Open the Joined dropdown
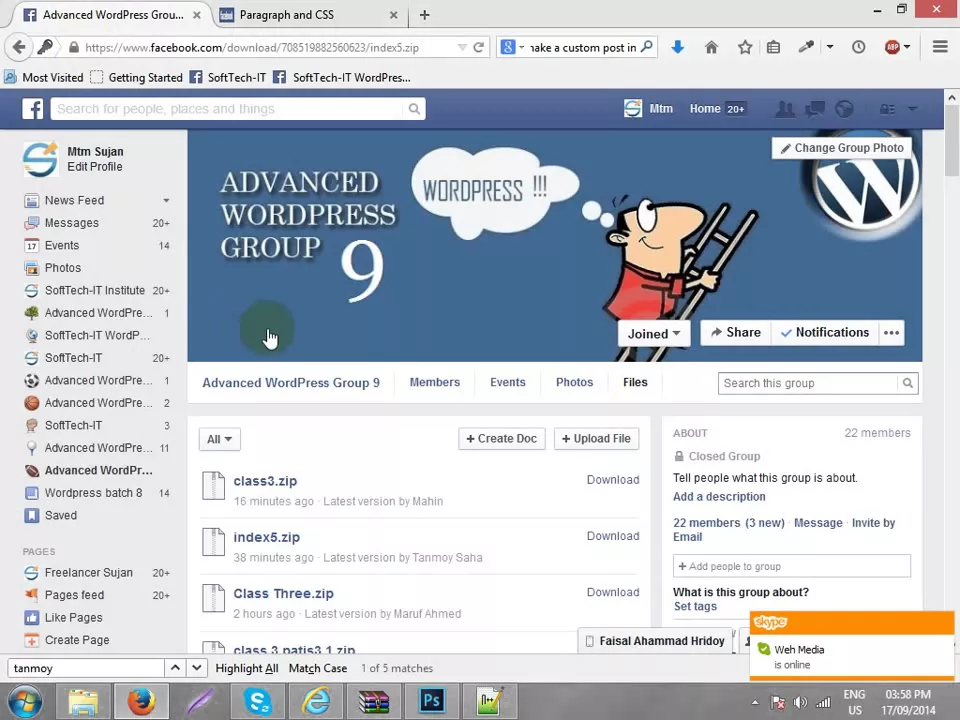 tap(654, 334)
